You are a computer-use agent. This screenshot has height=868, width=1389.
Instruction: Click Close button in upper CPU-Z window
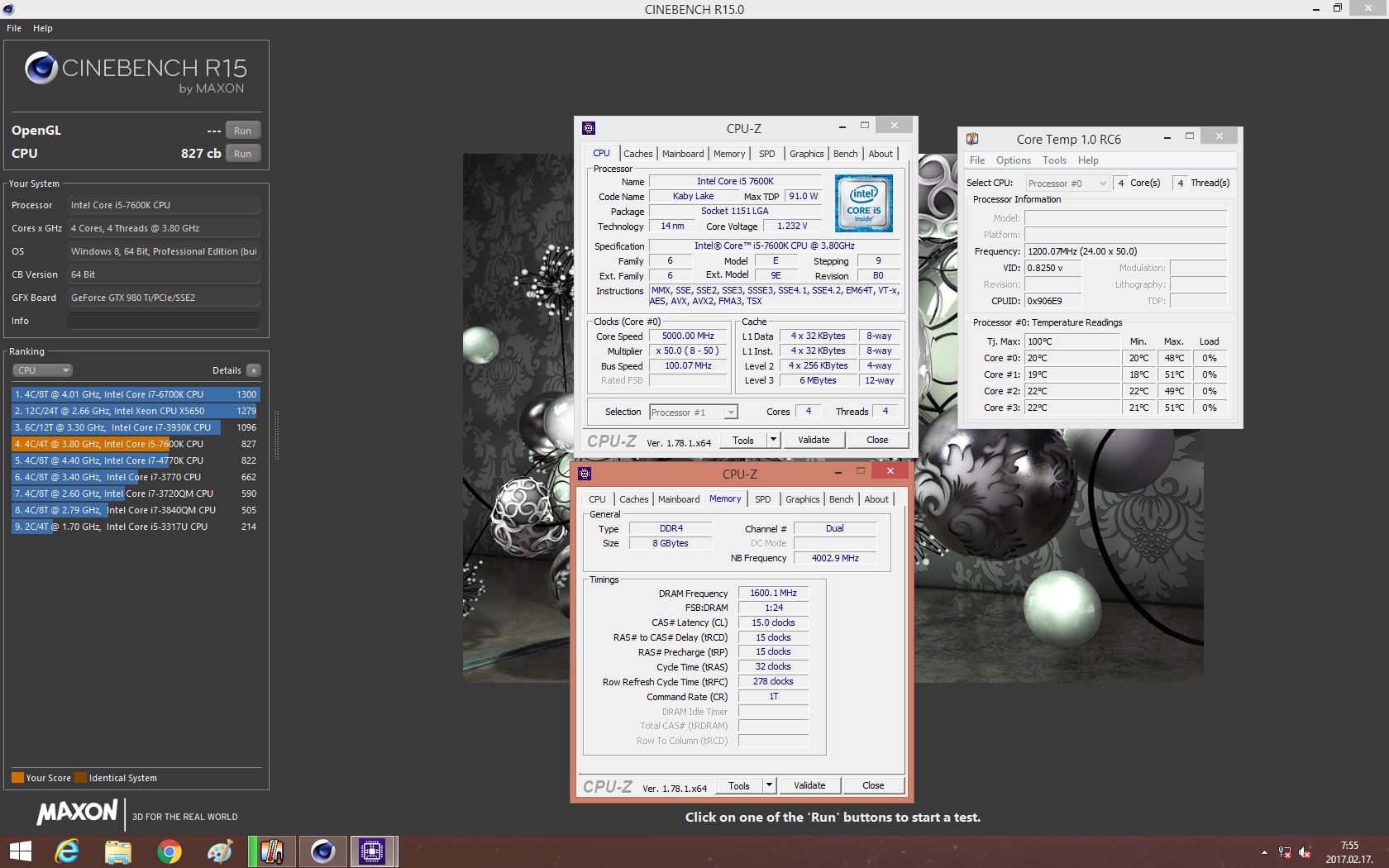pyautogui.click(x=877, y=440)
